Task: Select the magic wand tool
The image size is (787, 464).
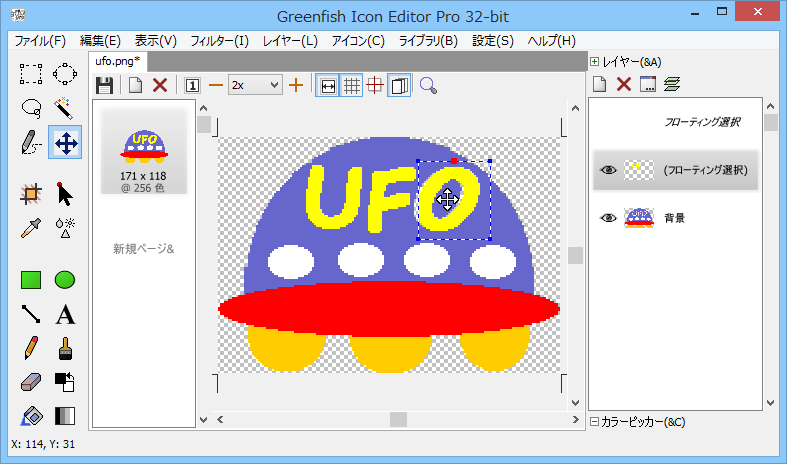Action: (x=65, y=107)
